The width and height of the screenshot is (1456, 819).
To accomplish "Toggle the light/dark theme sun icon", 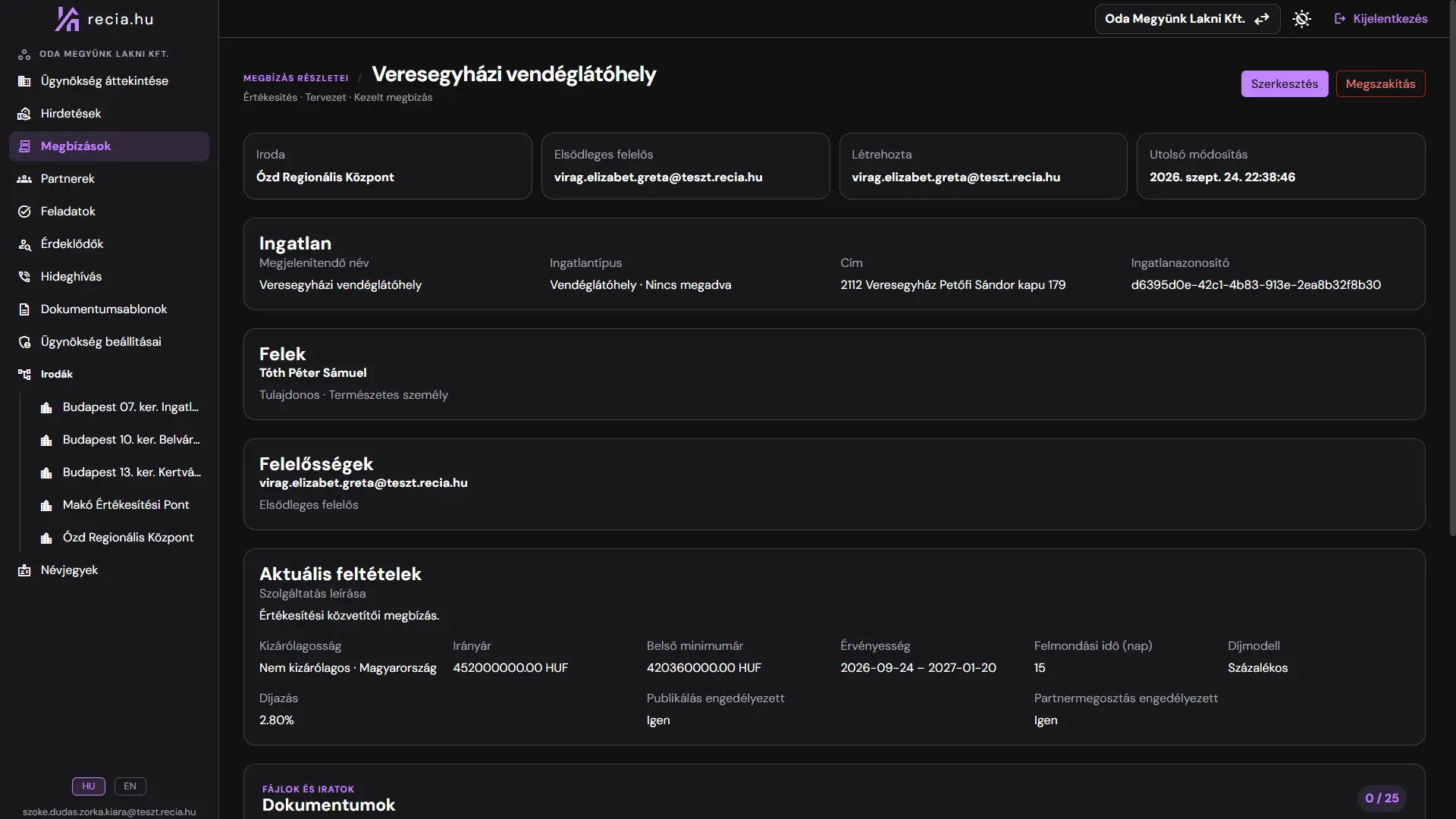I will (x=1301, y=19).
